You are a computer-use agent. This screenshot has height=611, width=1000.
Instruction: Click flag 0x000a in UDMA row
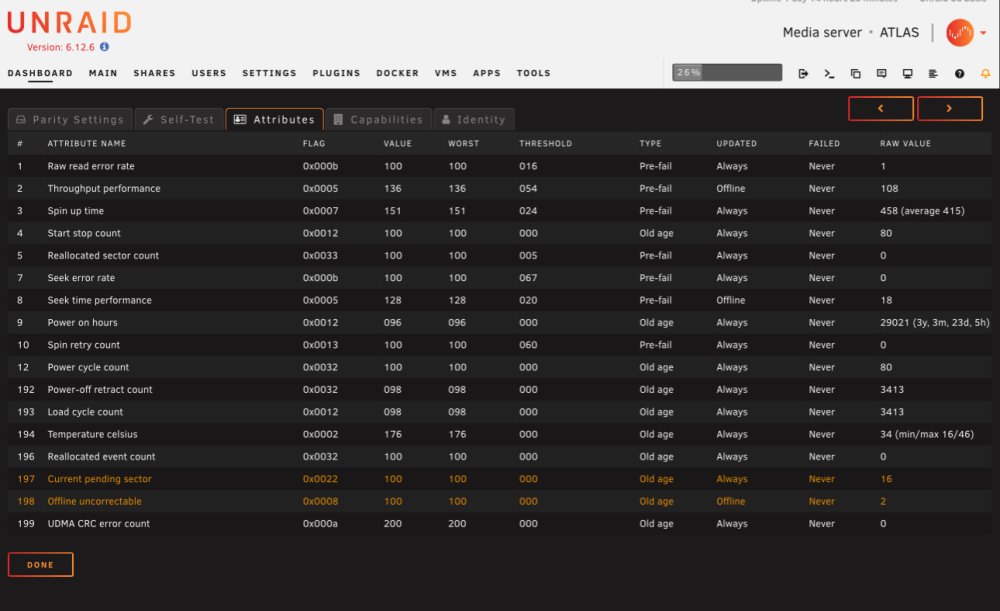(x=320, y=523)
